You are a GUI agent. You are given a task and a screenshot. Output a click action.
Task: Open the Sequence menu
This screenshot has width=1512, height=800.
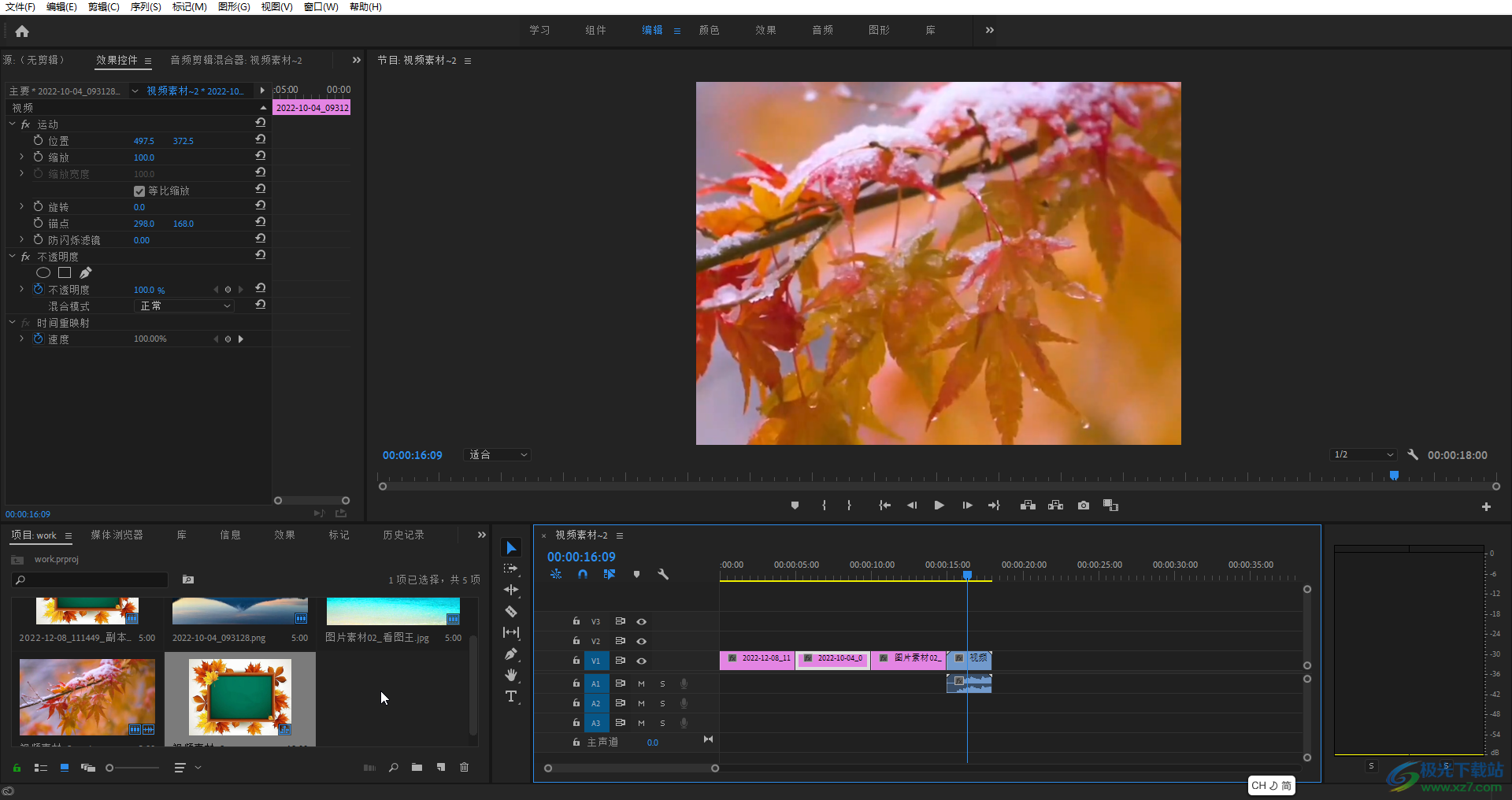click(146, 7)
